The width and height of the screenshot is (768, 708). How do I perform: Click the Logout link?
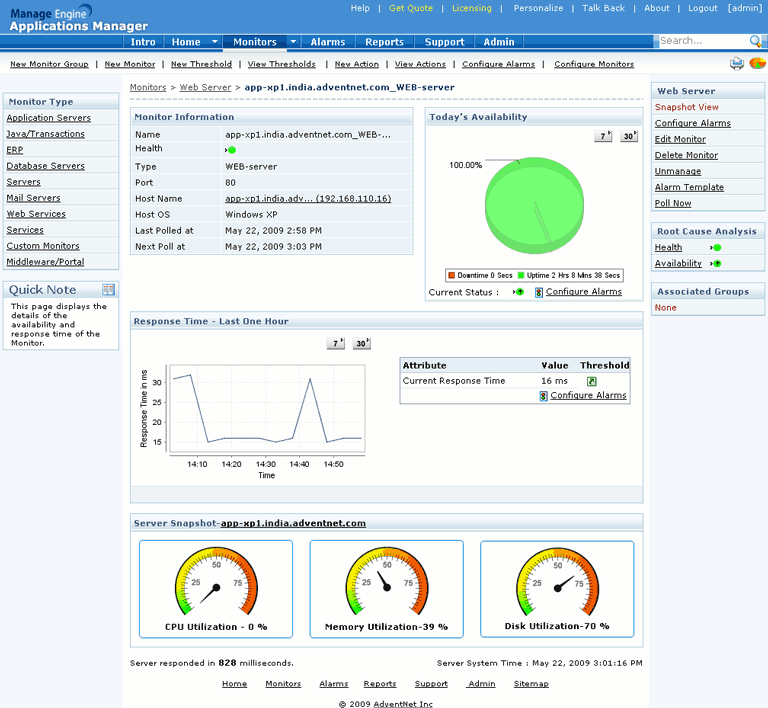tap(702, 8)
